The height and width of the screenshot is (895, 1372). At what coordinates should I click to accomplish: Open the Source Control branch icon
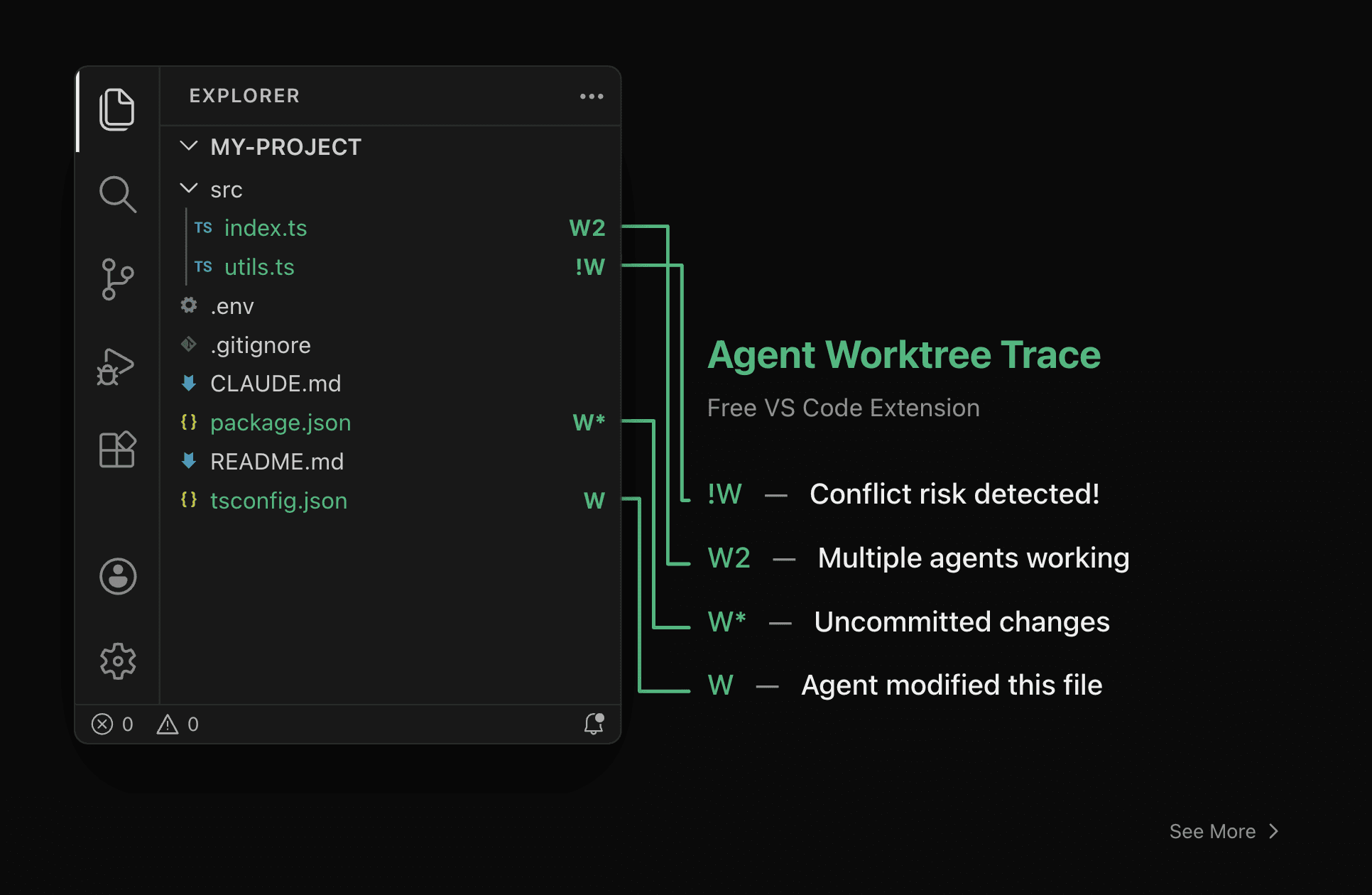pyautogui.click(x=117, y=279)
